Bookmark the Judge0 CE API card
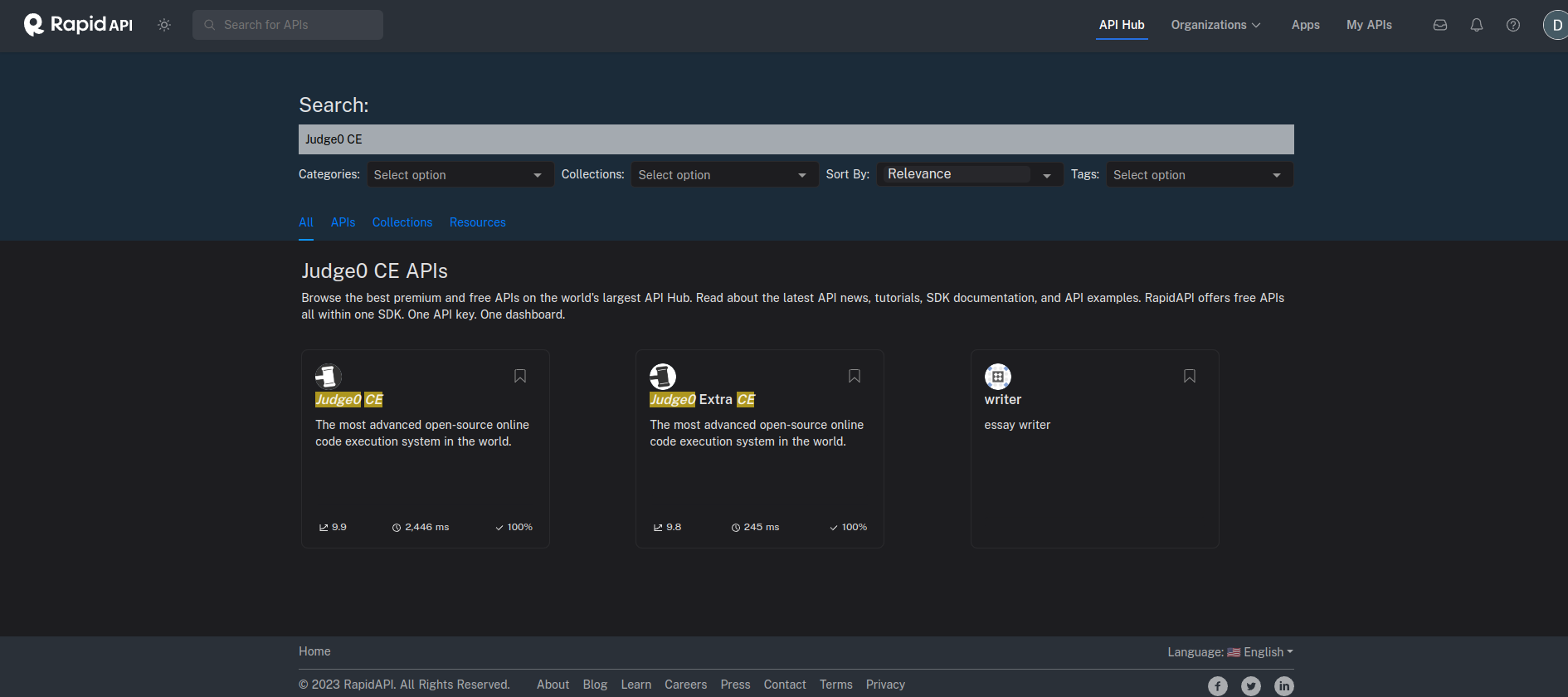 pos(520,376)
